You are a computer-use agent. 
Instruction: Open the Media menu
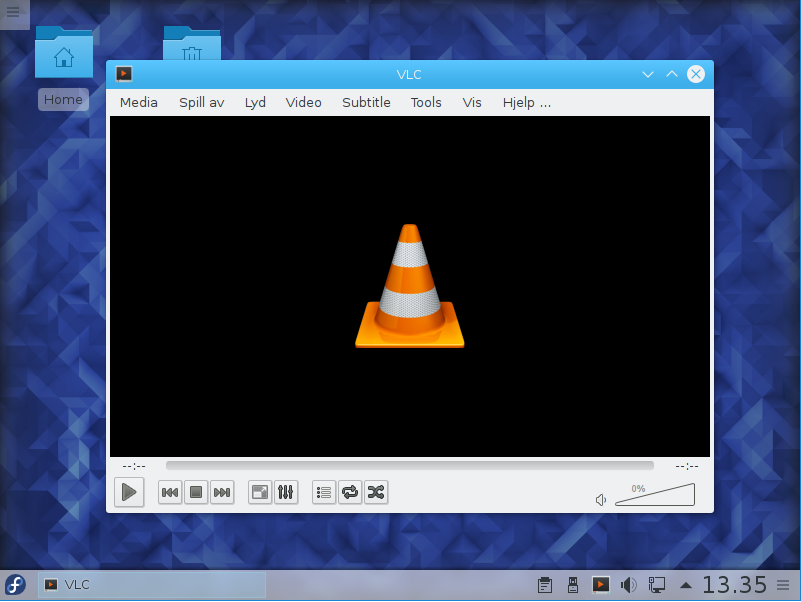[x=138, y=103]
